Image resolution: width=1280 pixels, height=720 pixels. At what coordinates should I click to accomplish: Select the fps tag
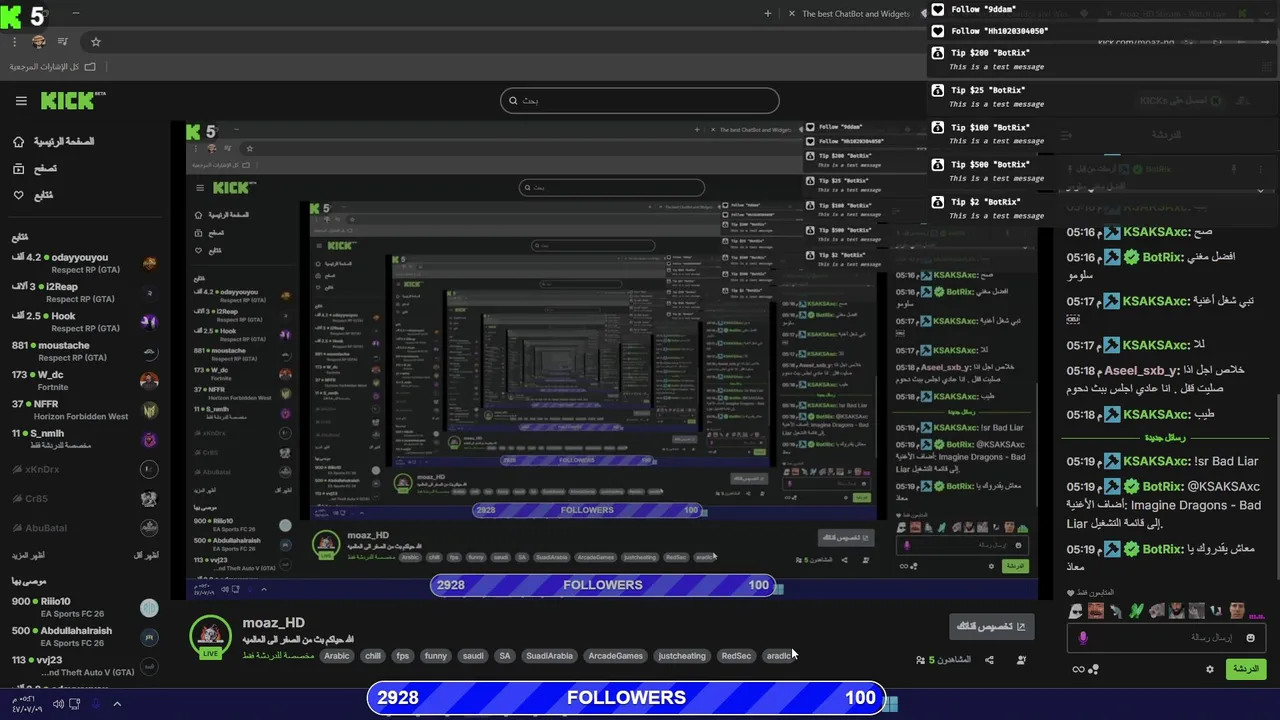pos(403,656)
